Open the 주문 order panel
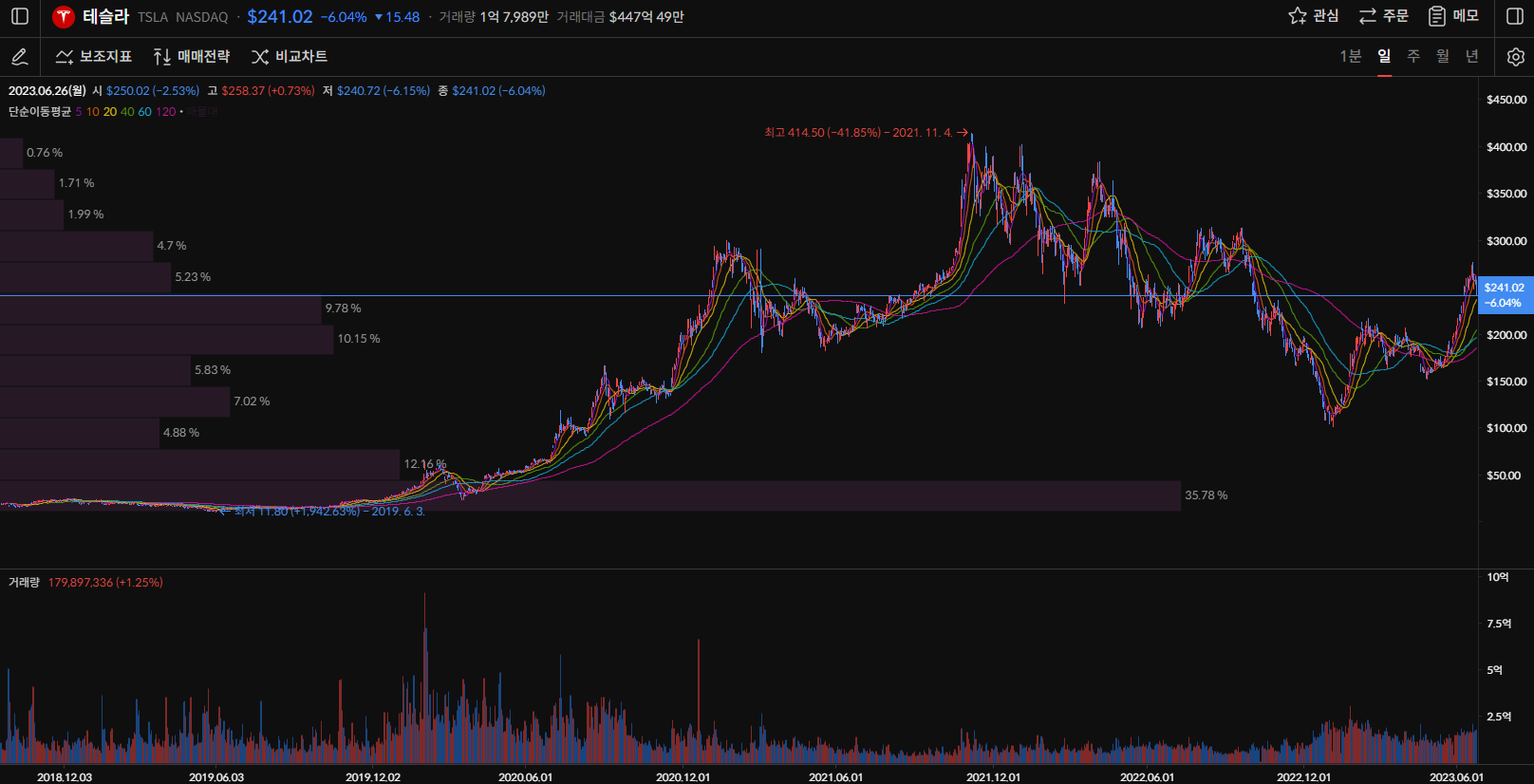This screenshot has height=784, width=1534. tap(1384, 16)
